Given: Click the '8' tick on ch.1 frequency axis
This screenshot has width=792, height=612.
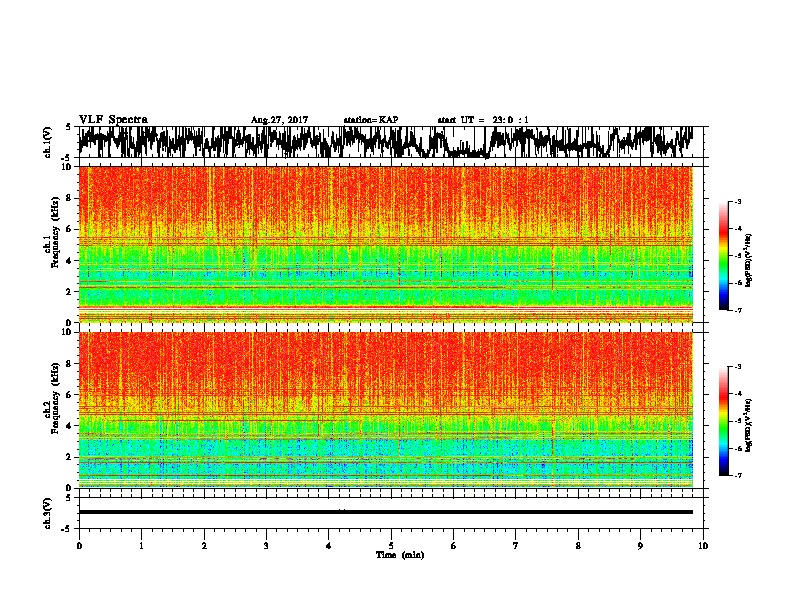Looking at the screenshot, I should [x=70, y=198].
